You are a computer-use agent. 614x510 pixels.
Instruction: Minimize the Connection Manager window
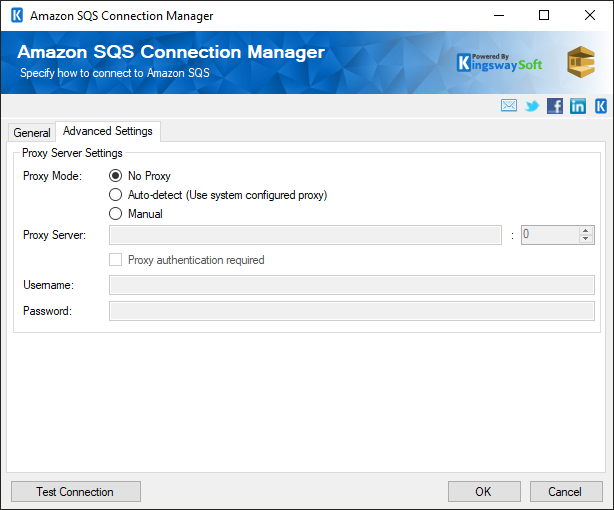coord(499,16)
